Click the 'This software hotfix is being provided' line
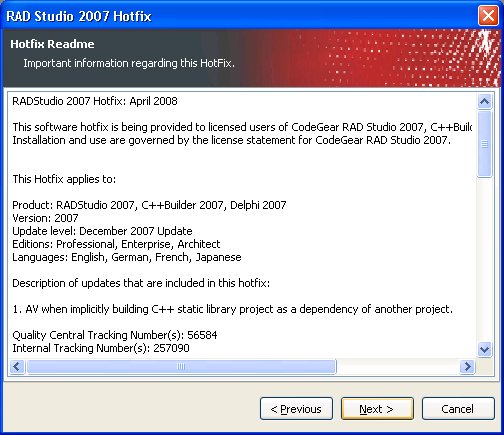This screenshot has height=435, width=504. (x=242, y=127)
